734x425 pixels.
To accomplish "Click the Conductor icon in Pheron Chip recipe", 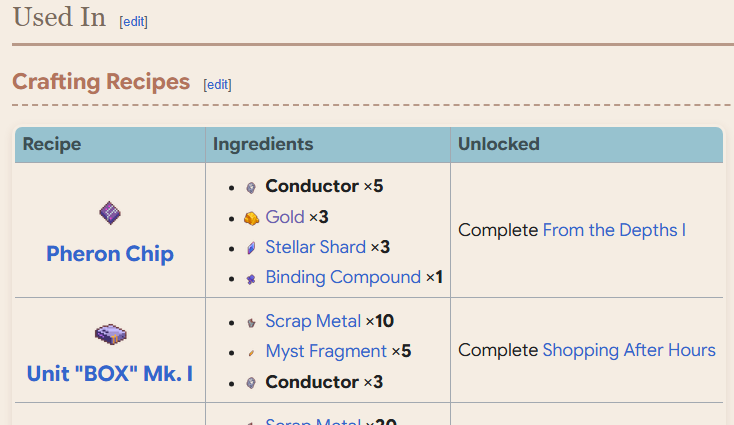I will (251, 188).
